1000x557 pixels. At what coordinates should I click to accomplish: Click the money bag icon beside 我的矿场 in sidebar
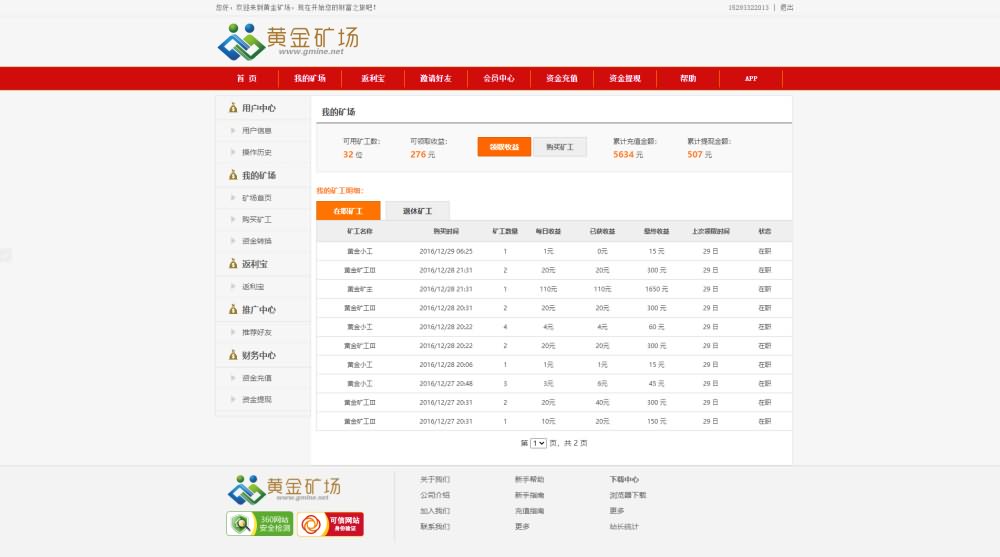point(233,175)
